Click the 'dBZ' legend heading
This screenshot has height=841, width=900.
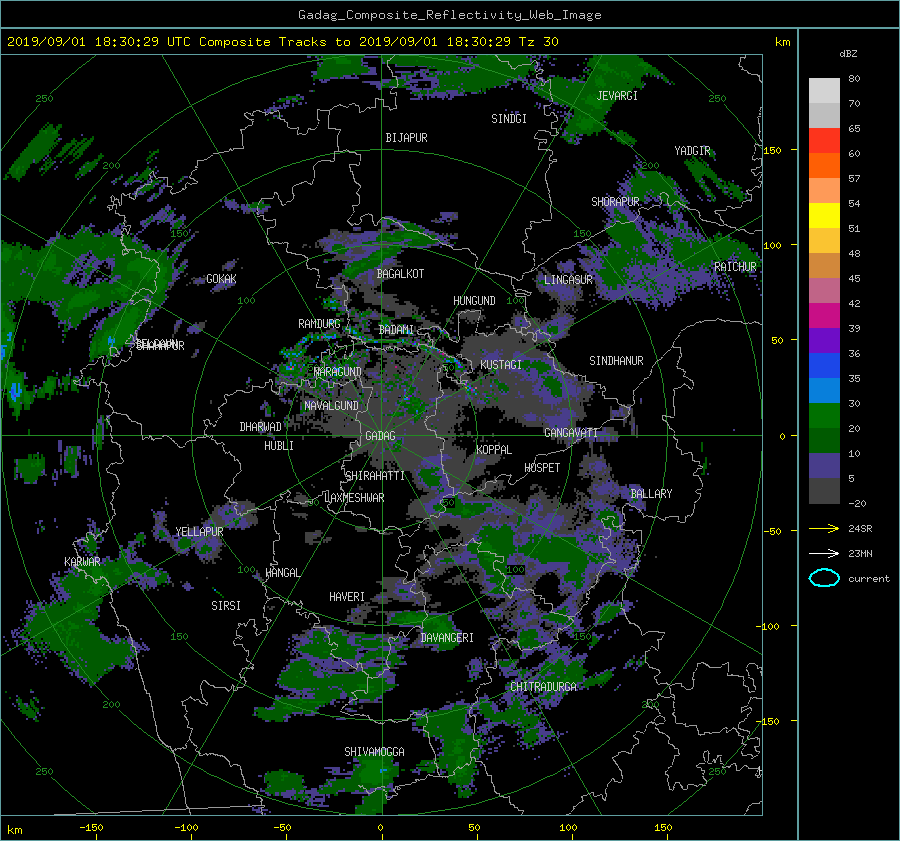(x=848, y=53)
